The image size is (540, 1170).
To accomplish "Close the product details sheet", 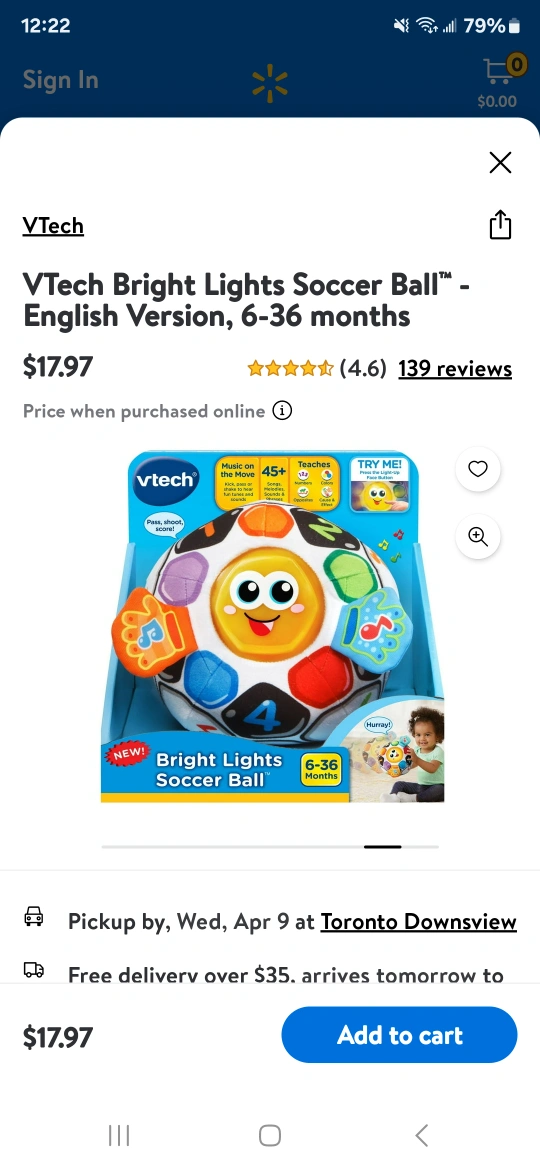I will 500,162.
